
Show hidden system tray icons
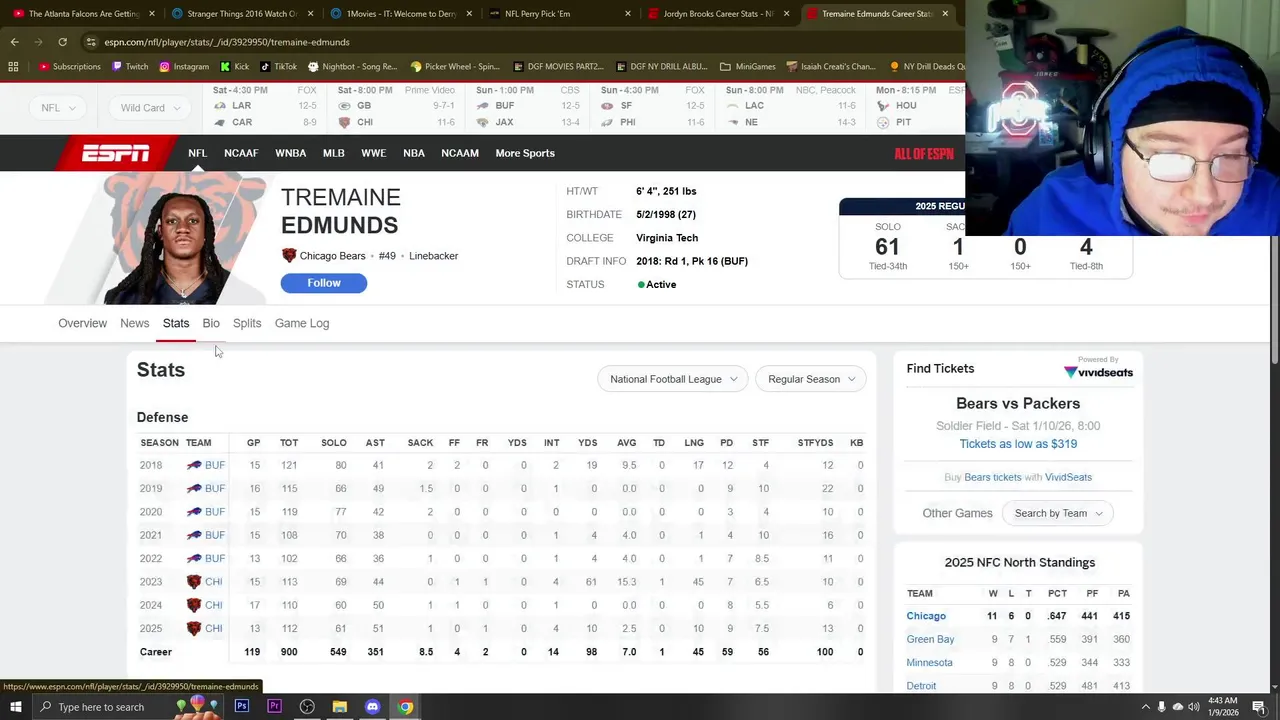pyautogui.click(x=1145, y=707)
